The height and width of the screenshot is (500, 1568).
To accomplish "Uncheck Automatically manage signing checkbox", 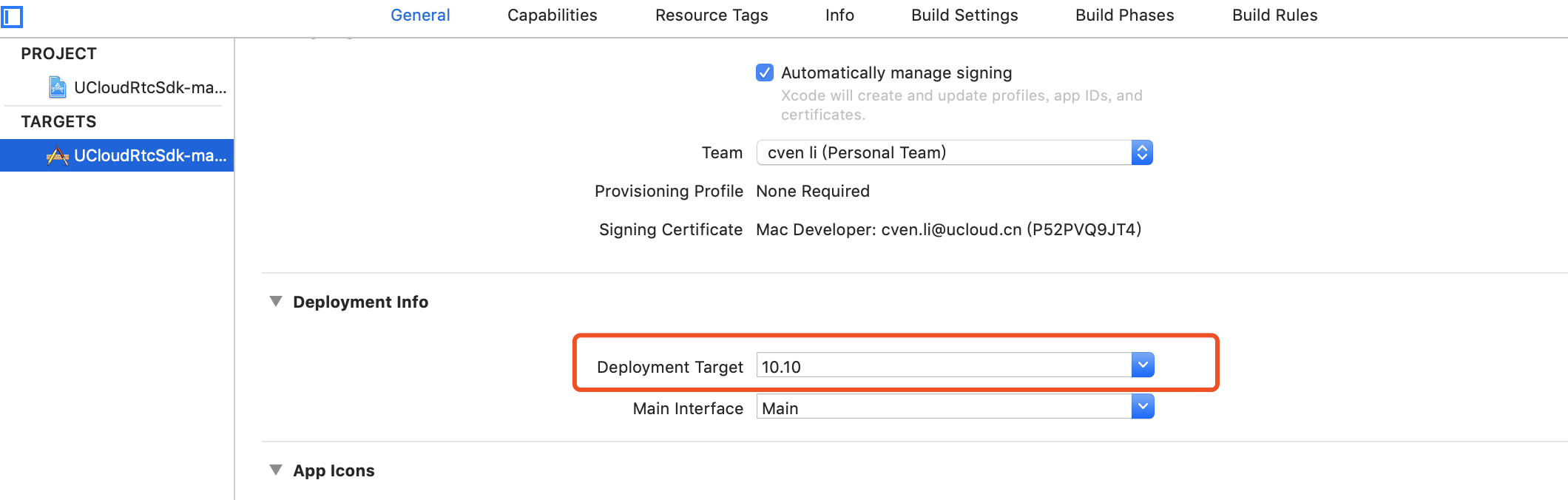I will pyautogui.click(x=765, y=72).
